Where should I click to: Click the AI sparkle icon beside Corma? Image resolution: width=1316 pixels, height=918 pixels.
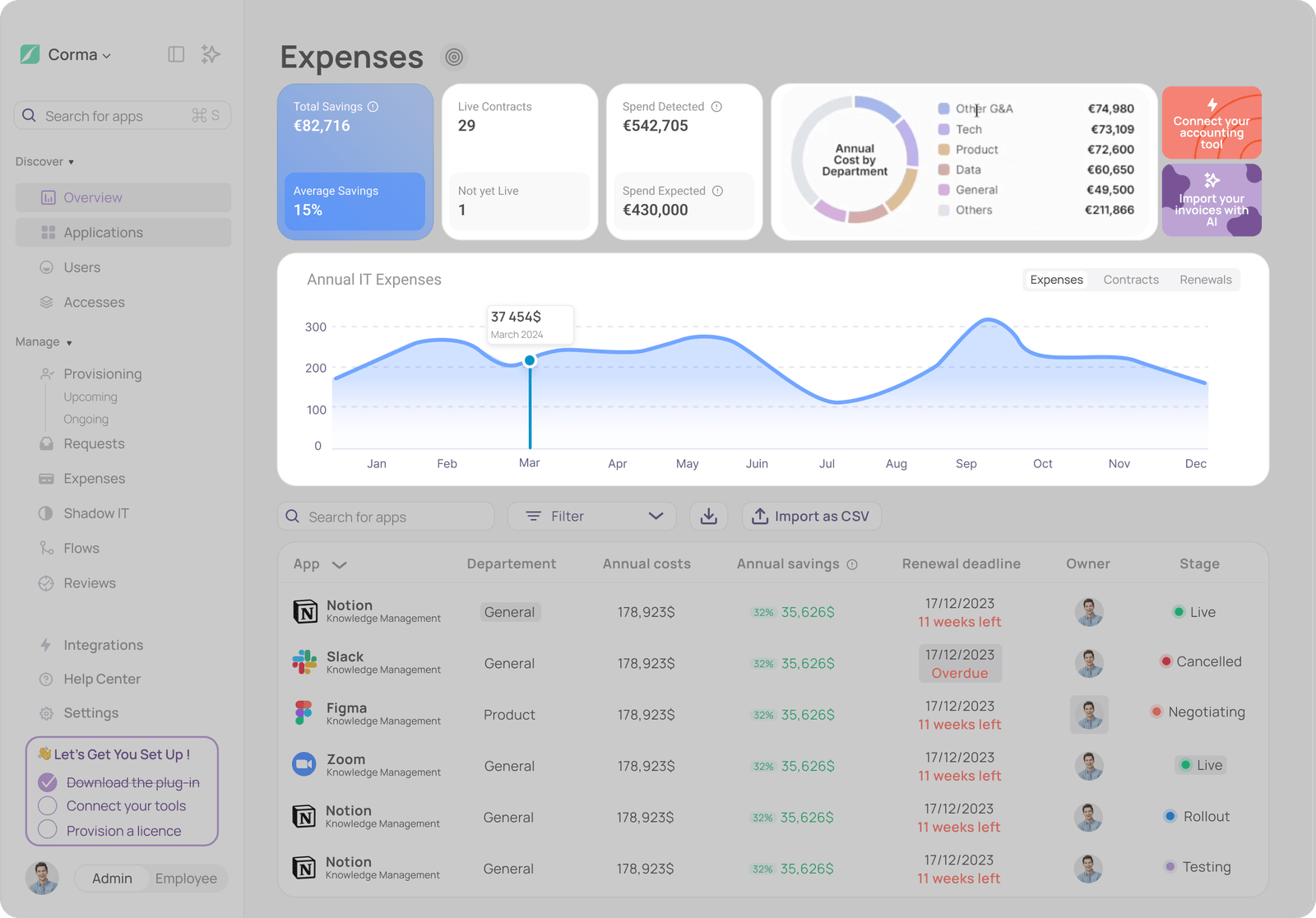point(211,54)
